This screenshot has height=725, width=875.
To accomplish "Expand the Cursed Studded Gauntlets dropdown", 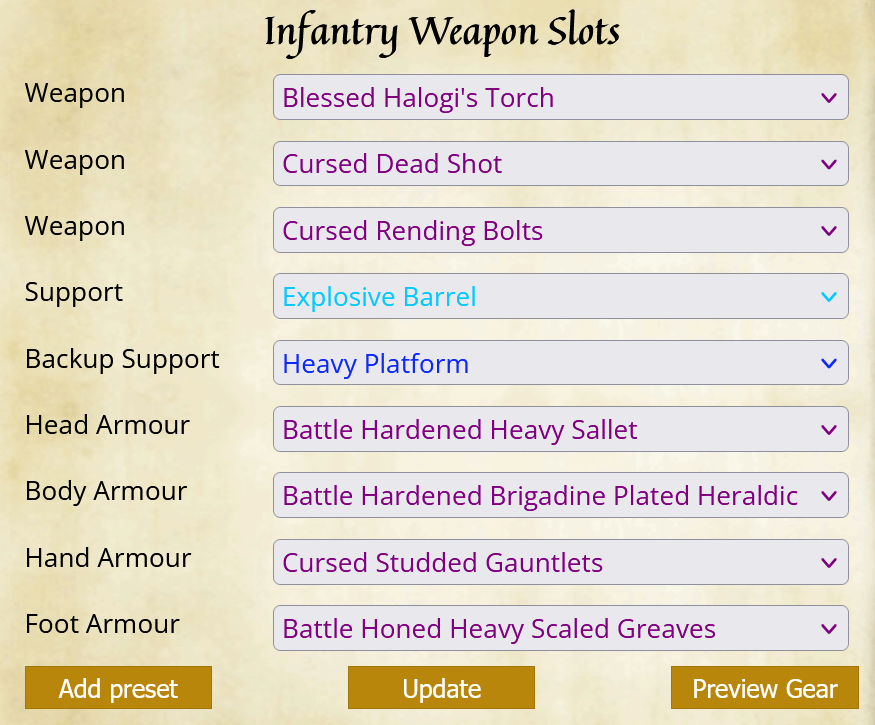I will [x=560, y=562].
